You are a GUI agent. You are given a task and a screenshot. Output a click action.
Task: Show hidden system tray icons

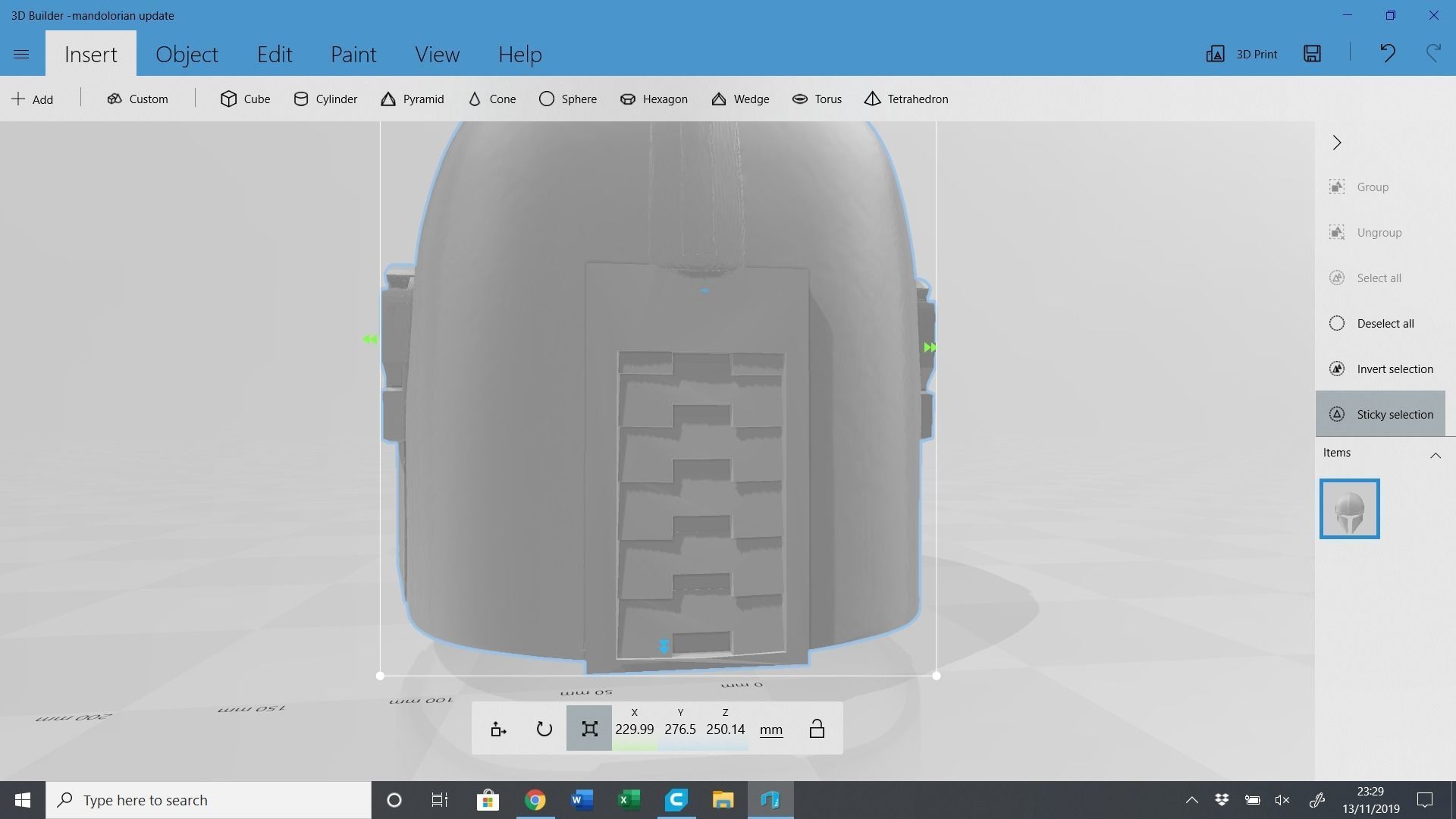coord(1191,800)
